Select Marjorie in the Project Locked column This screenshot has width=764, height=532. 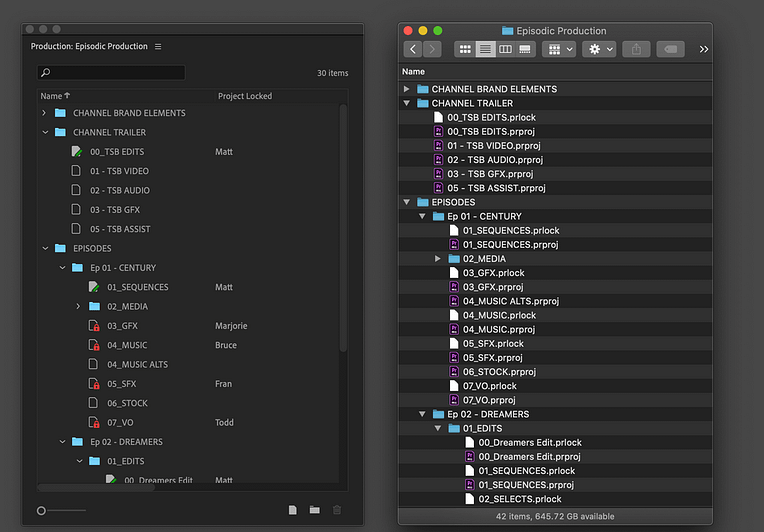231,326
